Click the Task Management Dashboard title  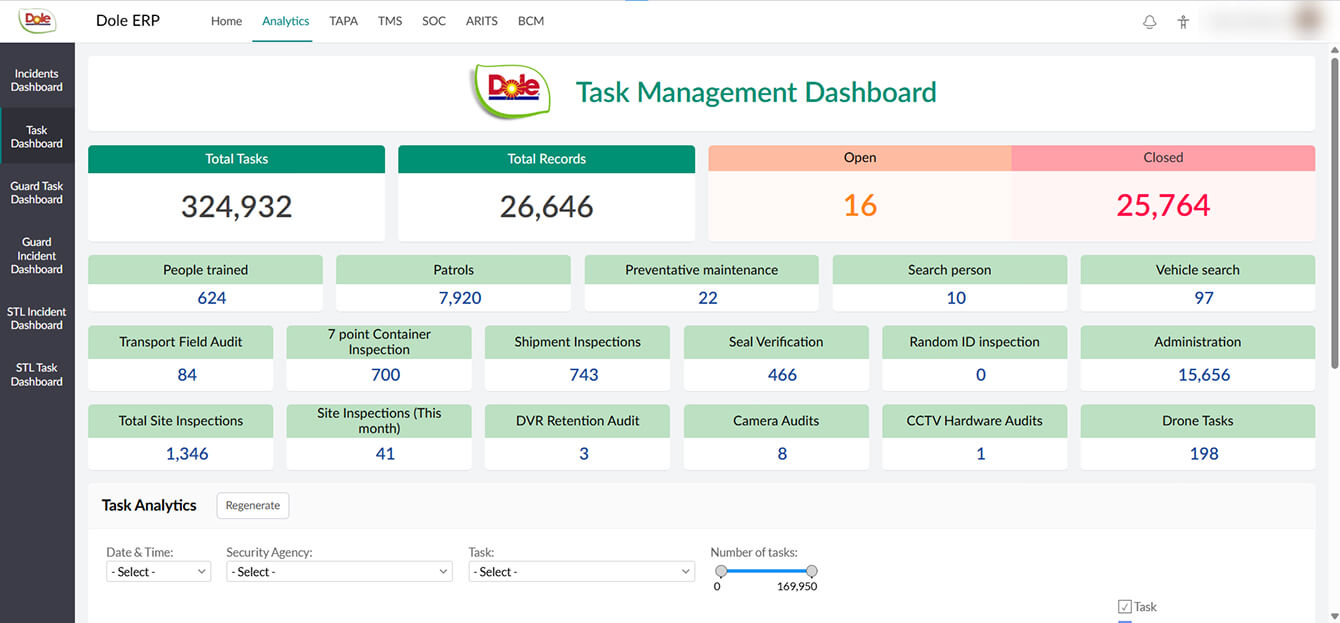pos(756,92)
